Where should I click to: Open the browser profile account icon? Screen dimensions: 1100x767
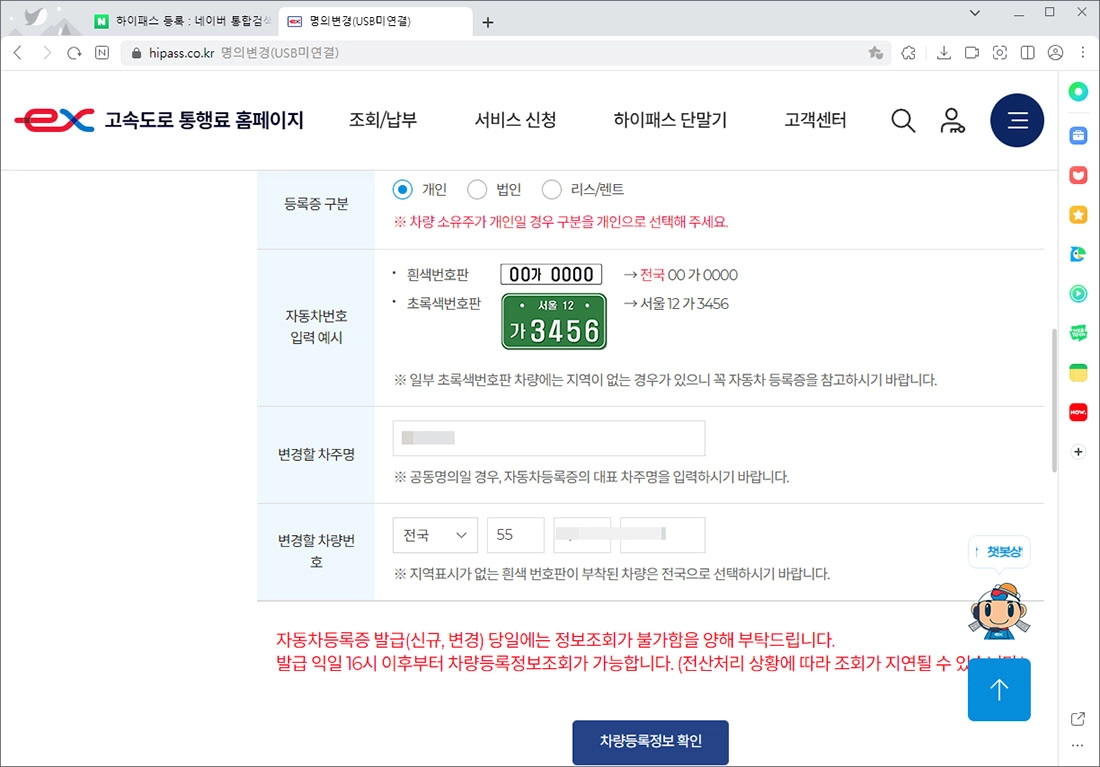1055,53
